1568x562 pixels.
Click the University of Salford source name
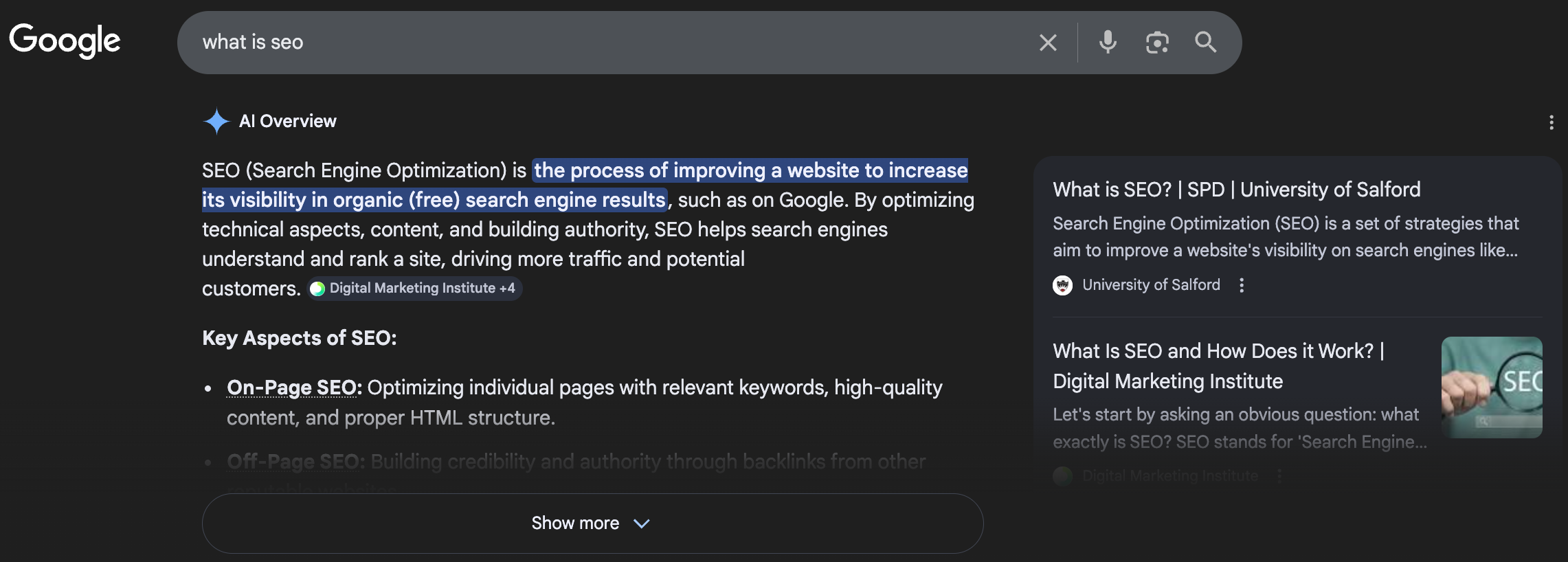tap(1151, 285)
